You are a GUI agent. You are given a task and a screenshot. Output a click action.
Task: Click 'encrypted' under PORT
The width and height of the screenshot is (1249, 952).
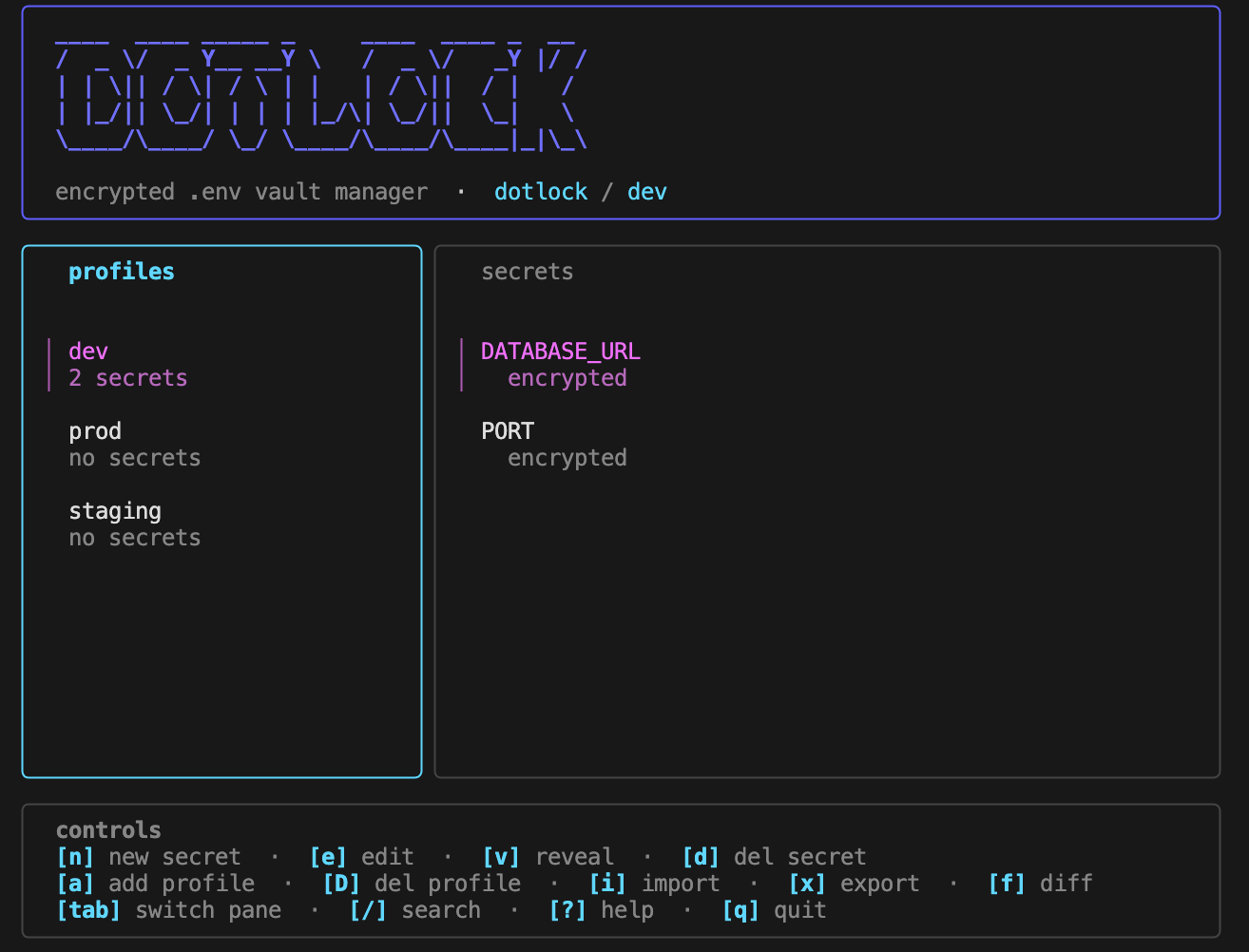point(567,458)
